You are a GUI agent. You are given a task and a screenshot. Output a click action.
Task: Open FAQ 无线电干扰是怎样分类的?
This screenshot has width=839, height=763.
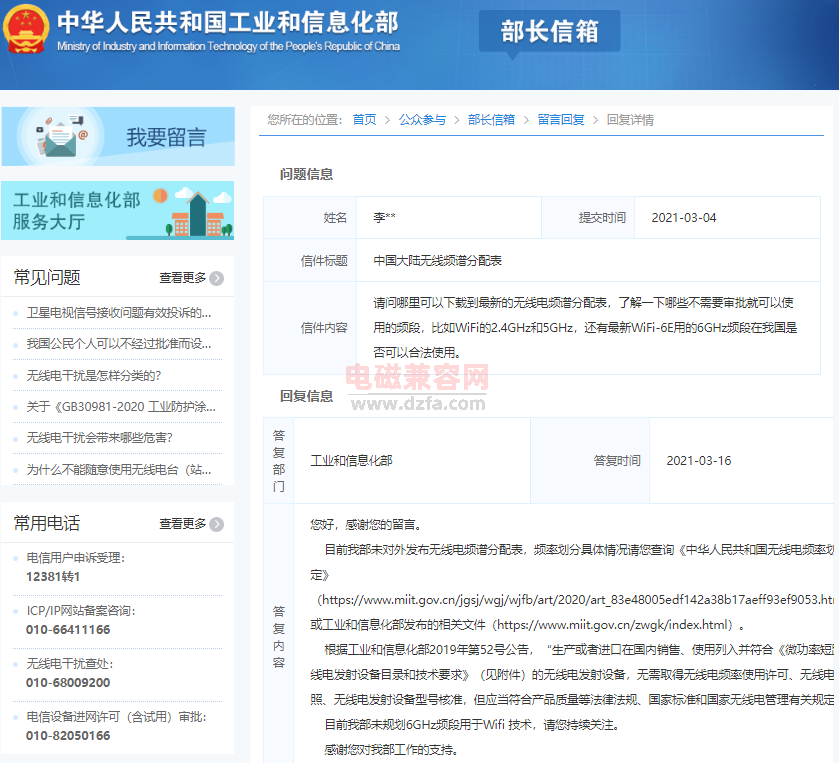pos(94,376)
